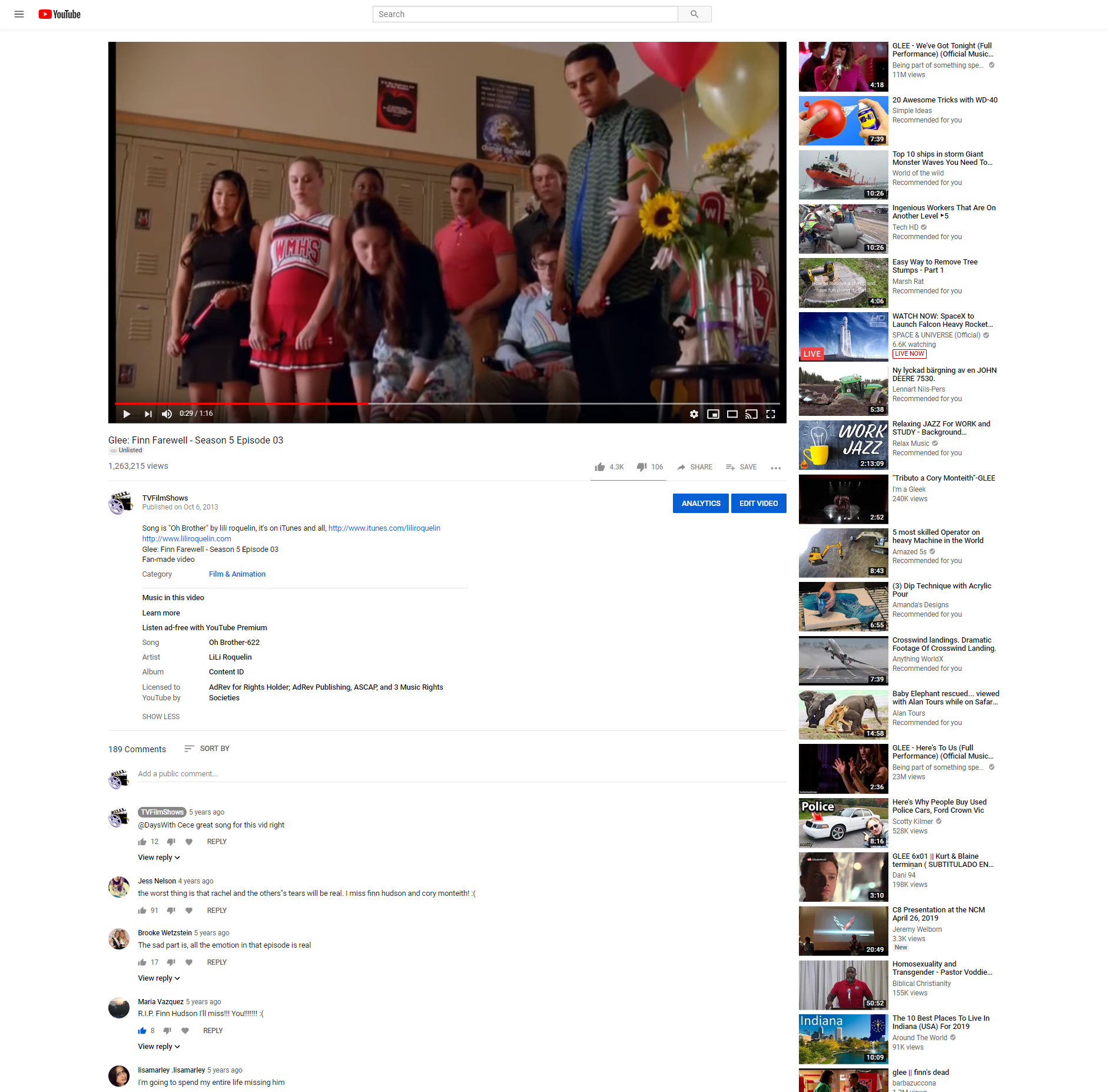The height and width of the screenshot is (1092, 1108).
Task: Share this video
Action: click(x=695, y=467)
